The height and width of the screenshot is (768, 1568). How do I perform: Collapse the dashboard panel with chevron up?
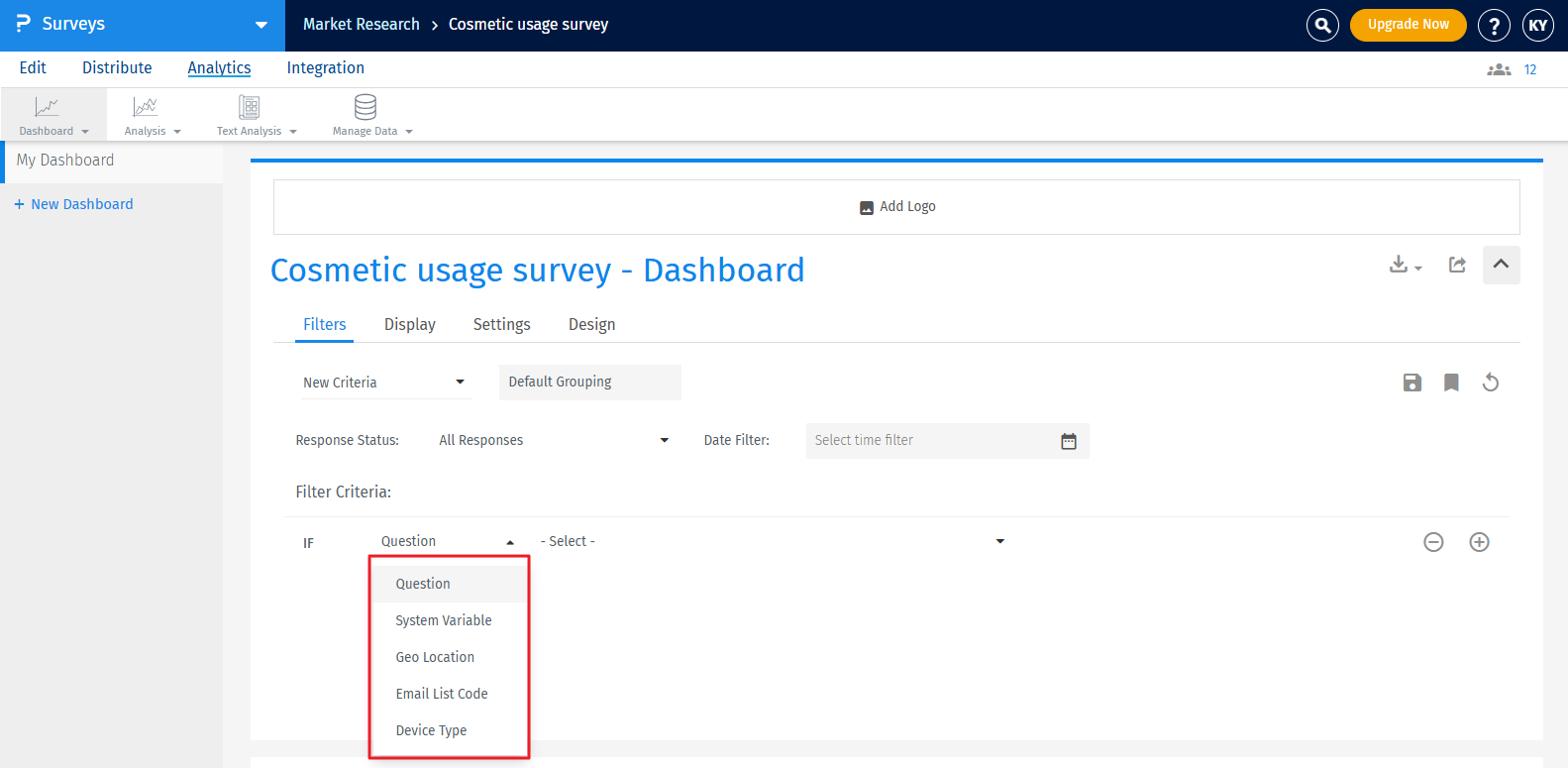1501,265
